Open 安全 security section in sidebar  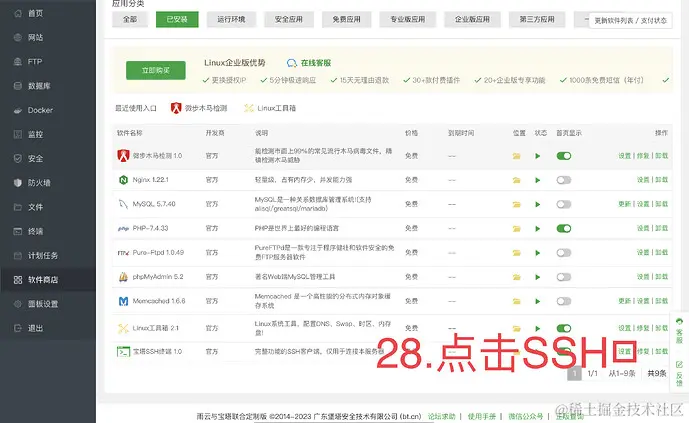(x=35, y=159)
